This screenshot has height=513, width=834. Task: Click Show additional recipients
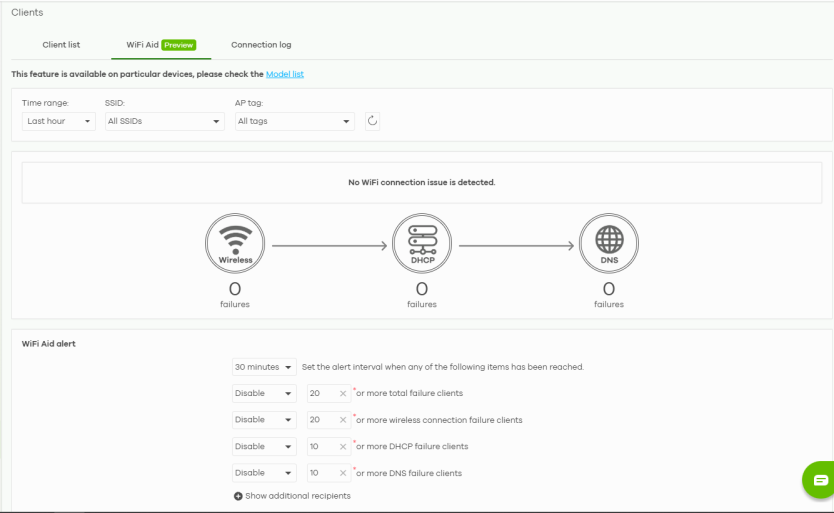[x=298, y=496]
